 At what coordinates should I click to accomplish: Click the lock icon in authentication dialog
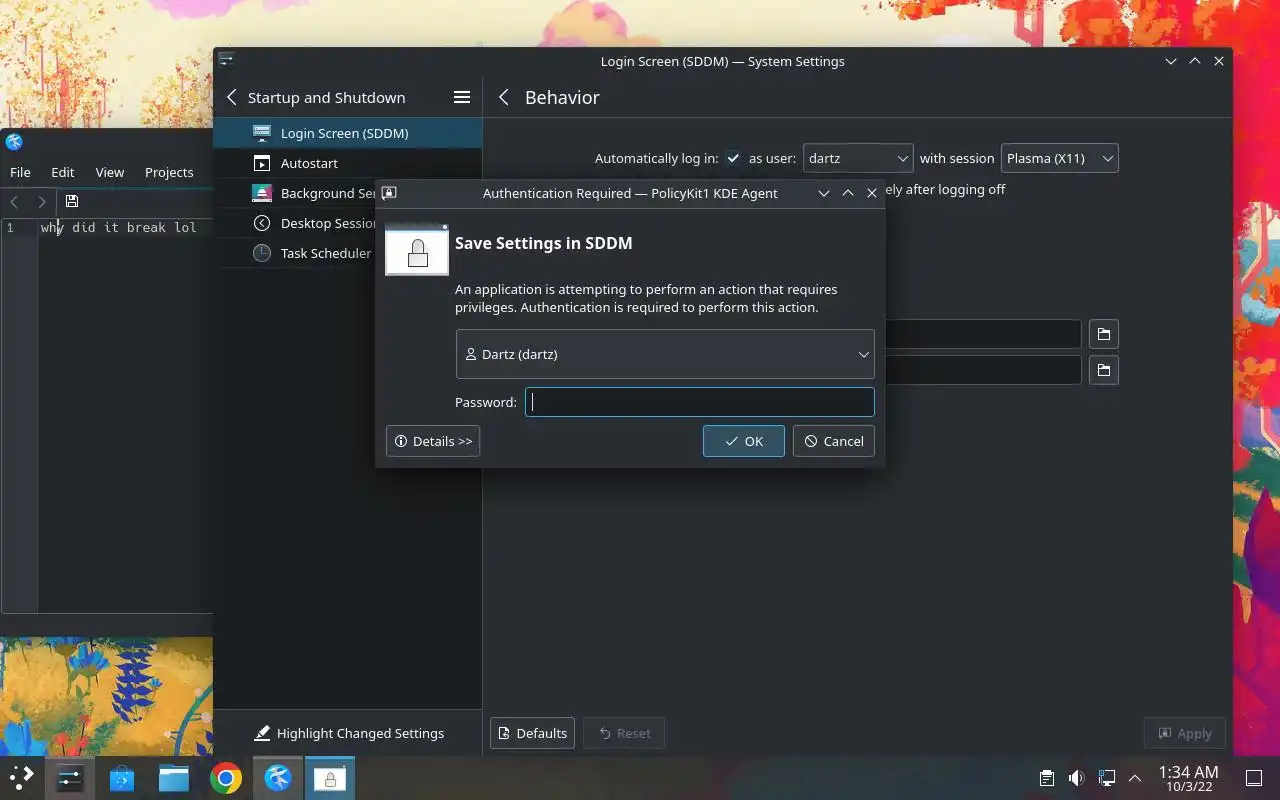[417, 249]
